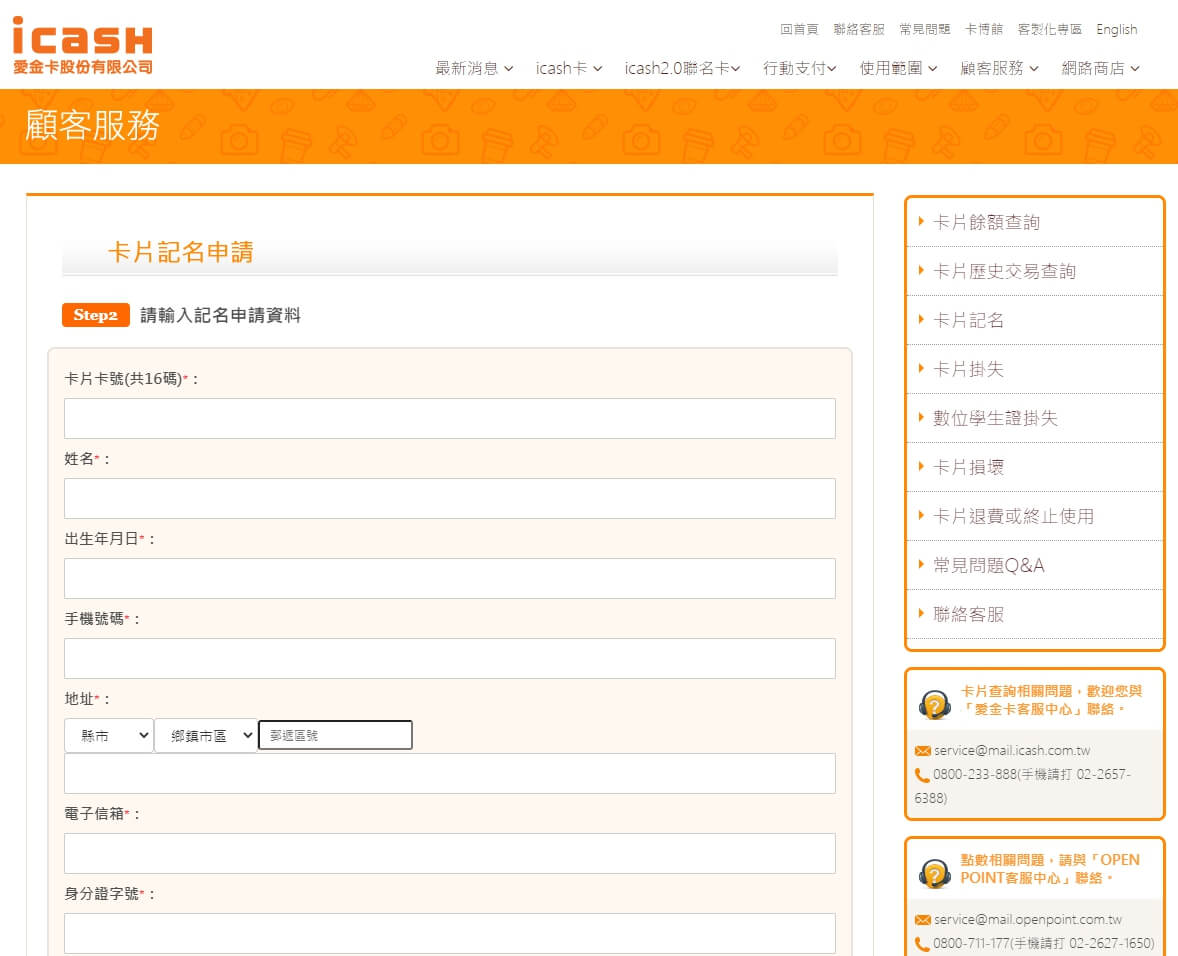Image resolution: width=1178 pixels, height=956 pixels.
Task: Click the OPEN POINT help headset icon
Action: pyautogui.click(x=934, y=873)
